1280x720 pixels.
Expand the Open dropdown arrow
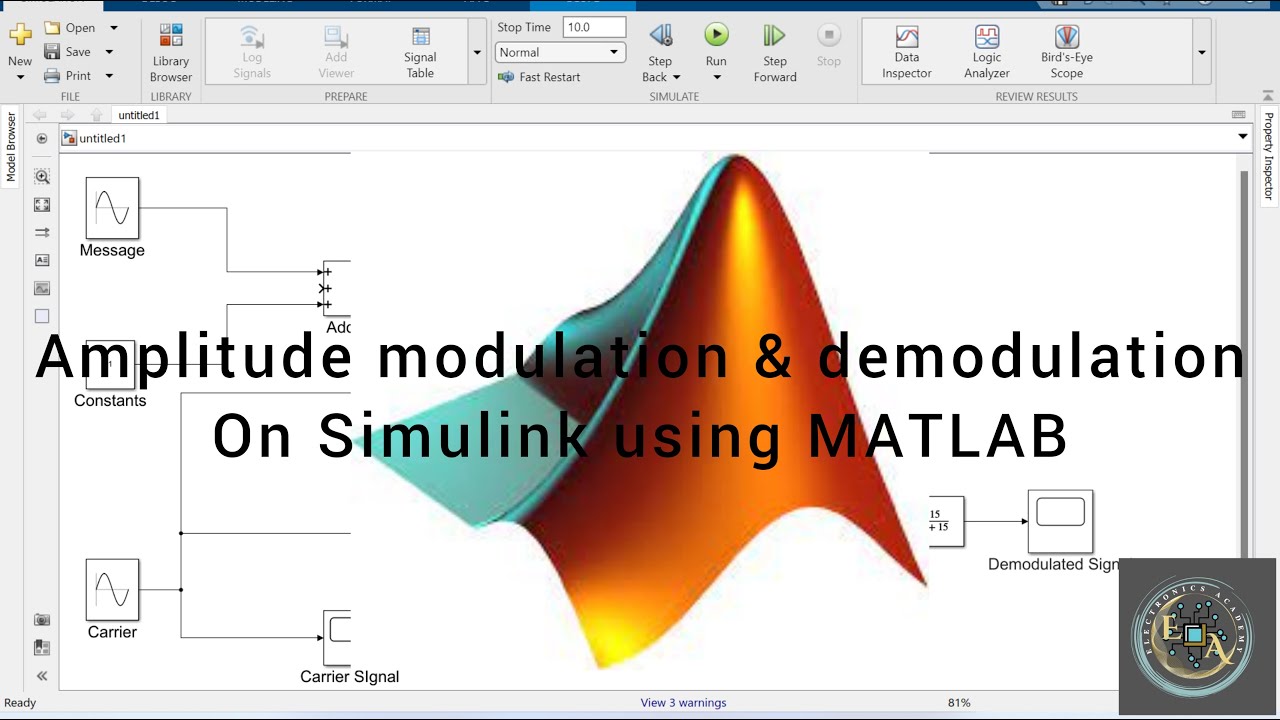pos(113,28)
